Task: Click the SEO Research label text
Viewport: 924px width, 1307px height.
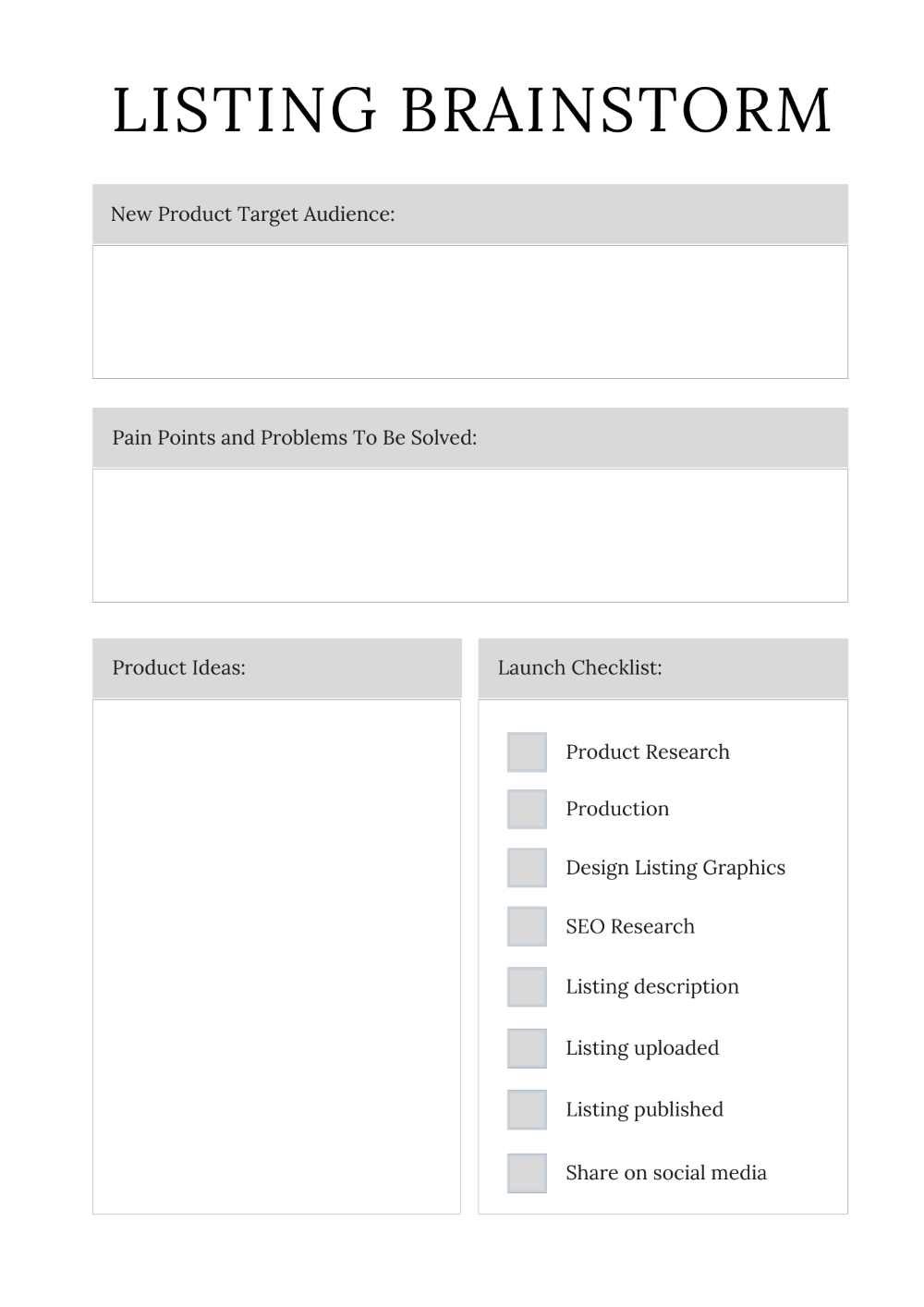Action: [630, 927]
